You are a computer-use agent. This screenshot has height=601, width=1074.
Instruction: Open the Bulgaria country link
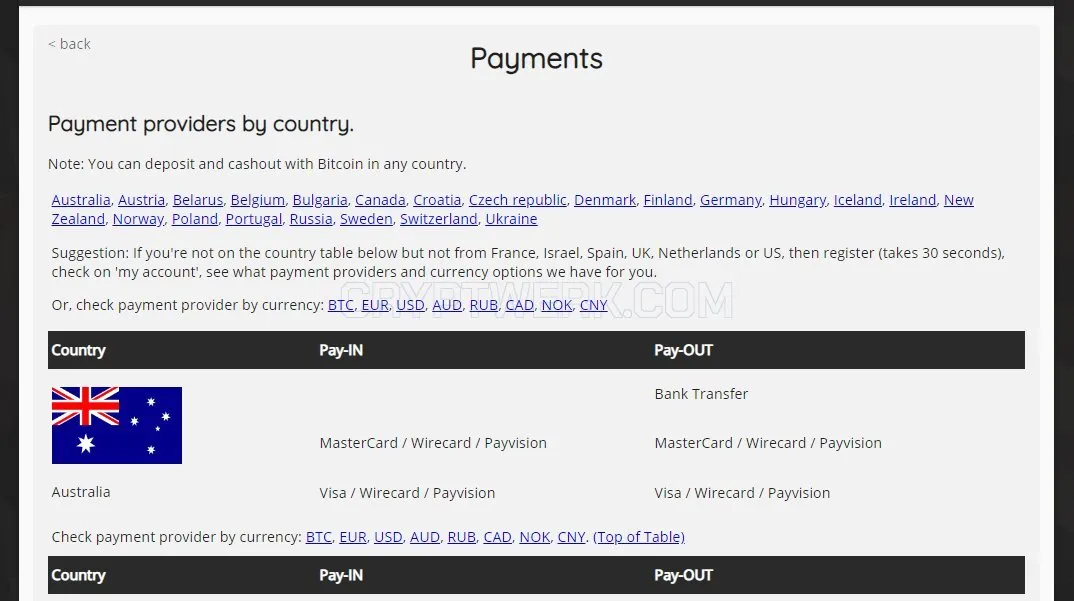tap(320, 200)
